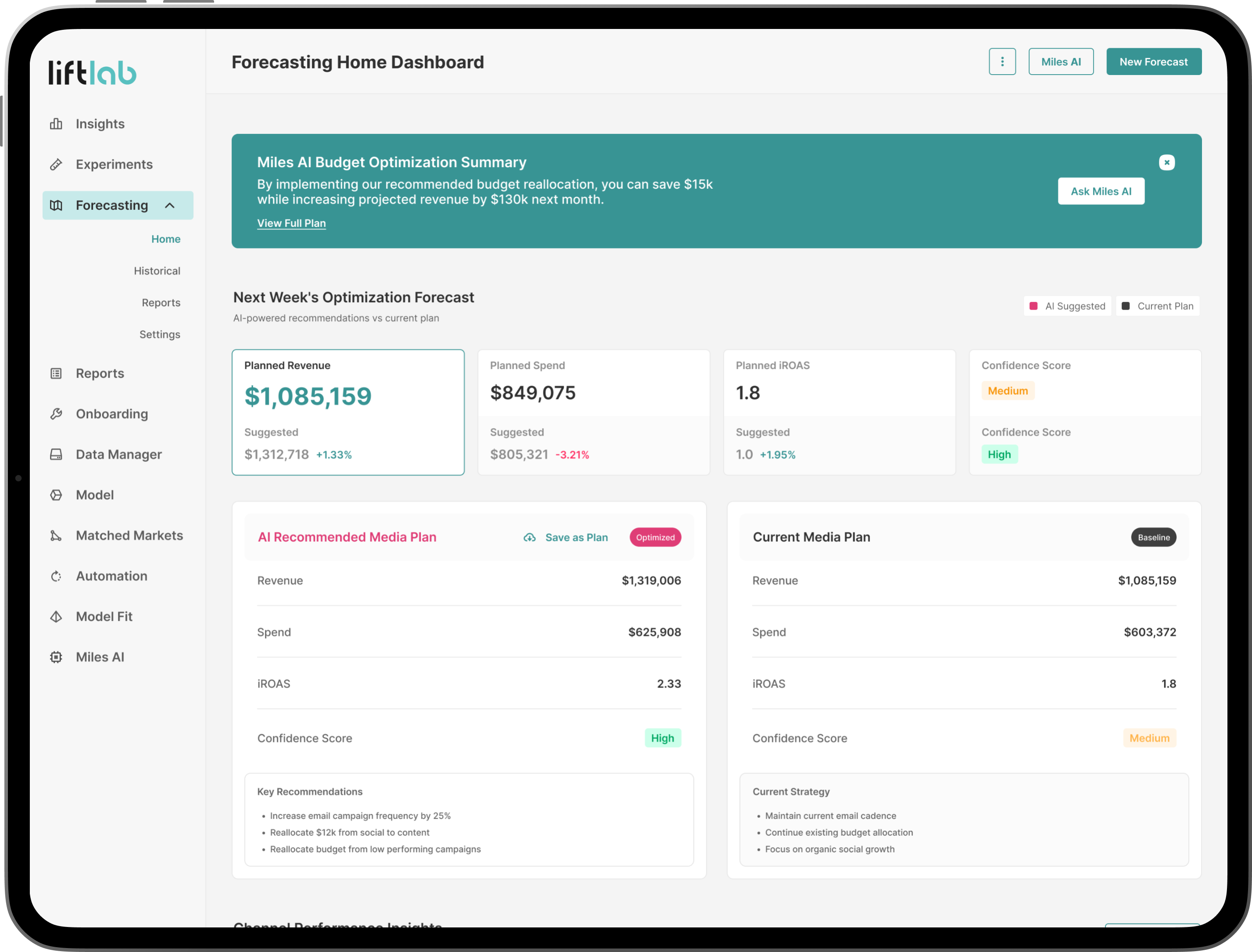Click the Data Manager drive icon
Image resolution: width=1252 pixels, height=952 pixels.
(56, 455)
